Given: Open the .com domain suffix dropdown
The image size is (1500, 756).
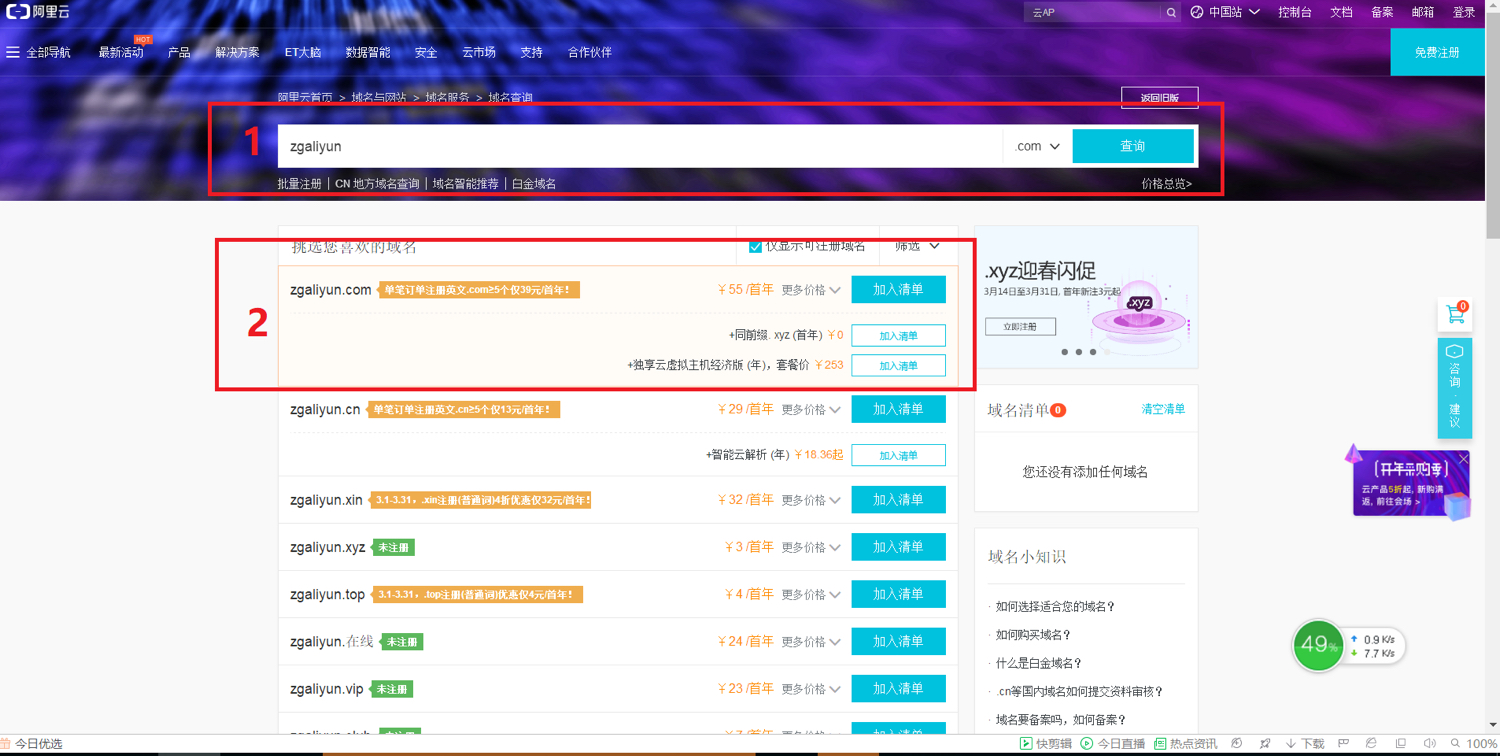Looking at the screenshot, I should click(x=1037, y=146).
